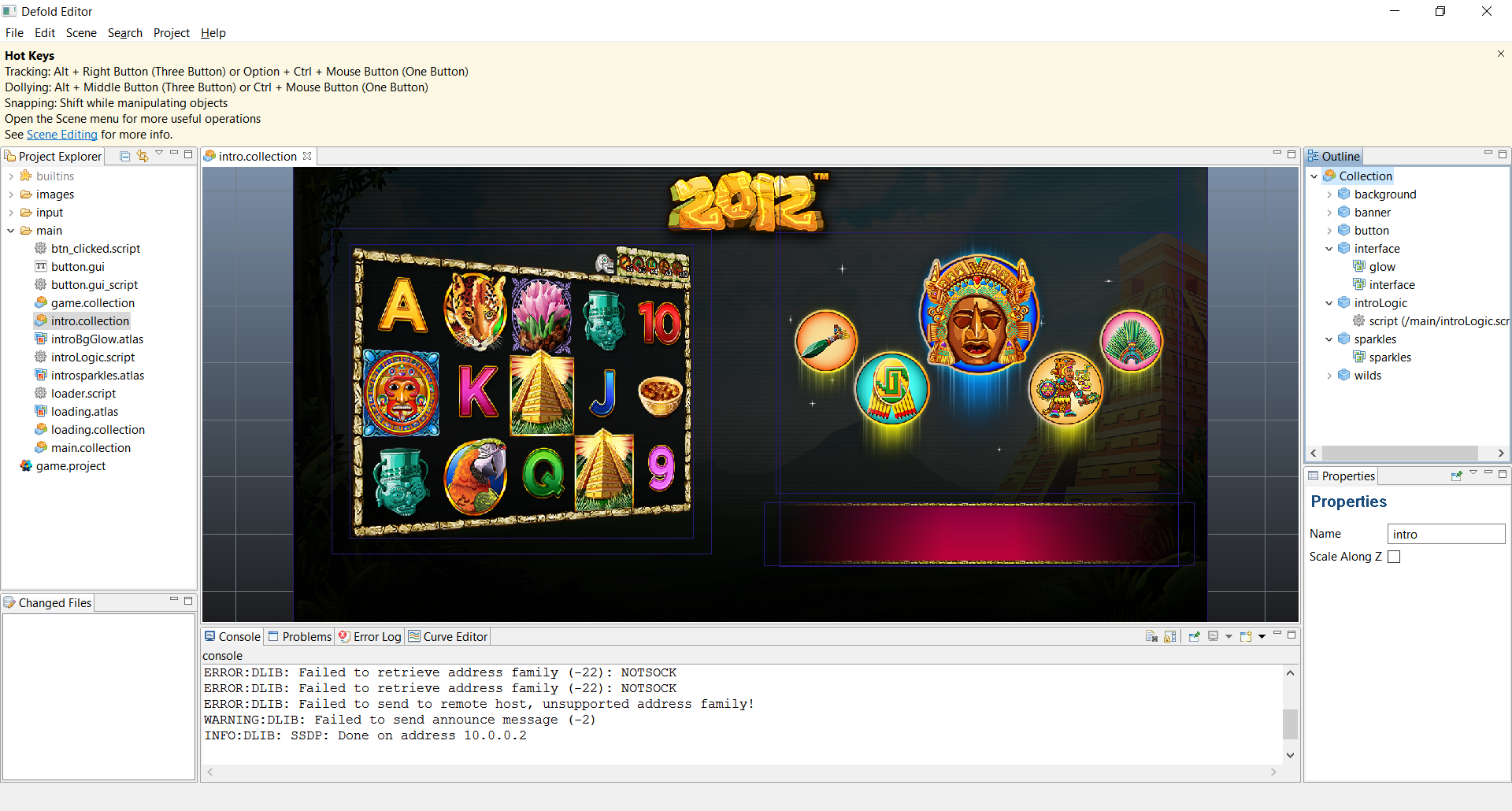
Task: Switch to the Error Log tab
Action: (370, 636)
